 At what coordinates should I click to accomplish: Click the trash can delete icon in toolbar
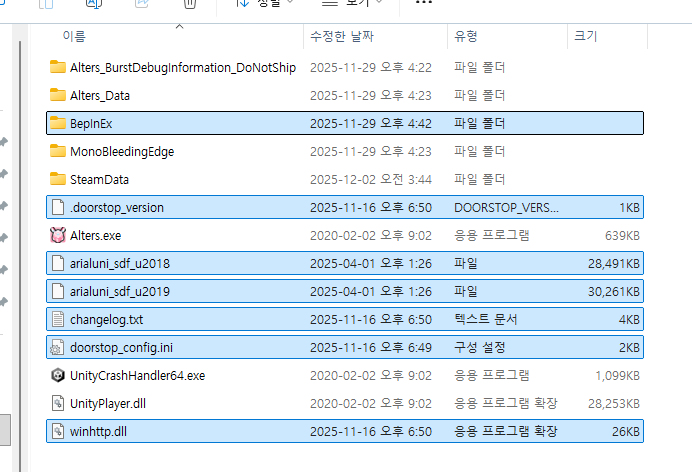coord(189,3)
